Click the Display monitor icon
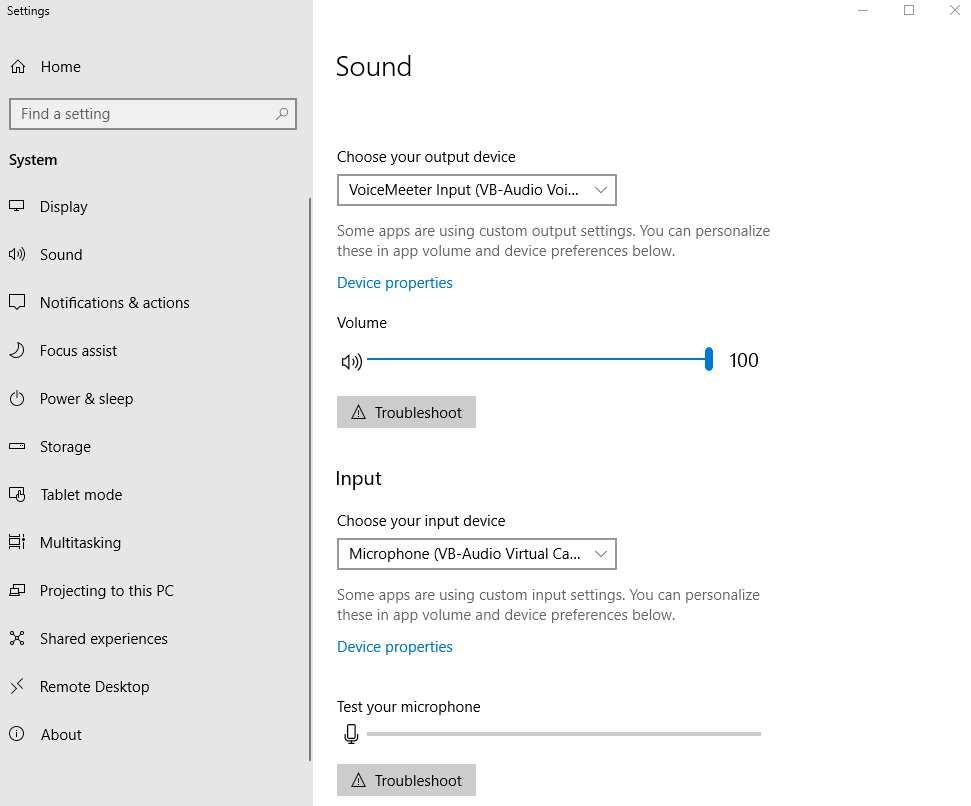The width and height of the screenshot is (971, 806). 17,207
